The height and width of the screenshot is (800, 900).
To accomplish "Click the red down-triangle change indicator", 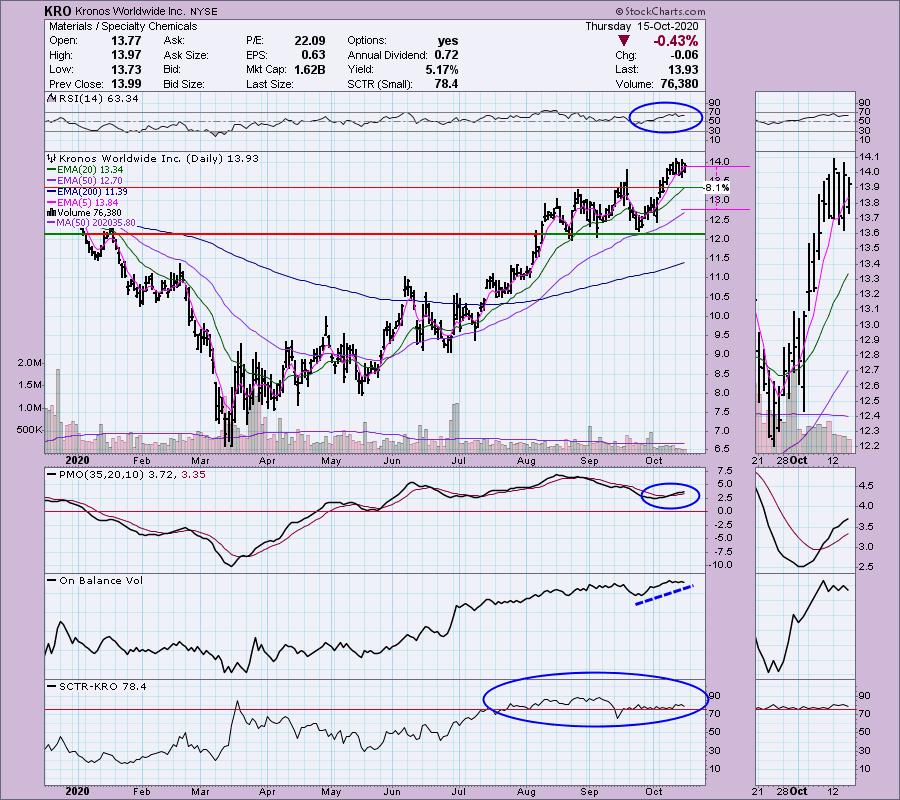I will [623, 41].
